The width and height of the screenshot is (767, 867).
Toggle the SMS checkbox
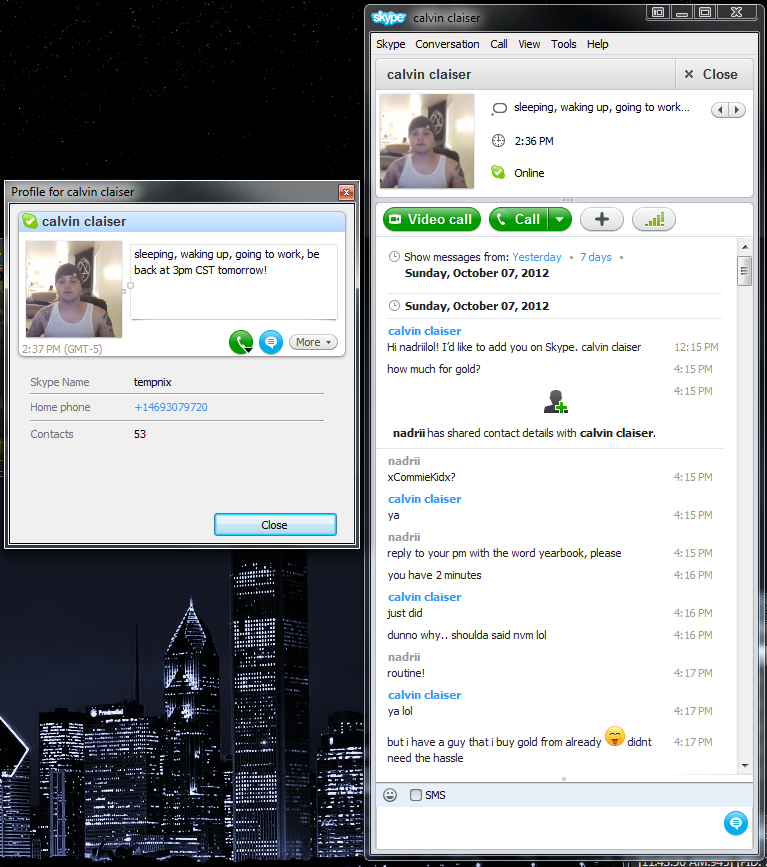pos(416,795)
